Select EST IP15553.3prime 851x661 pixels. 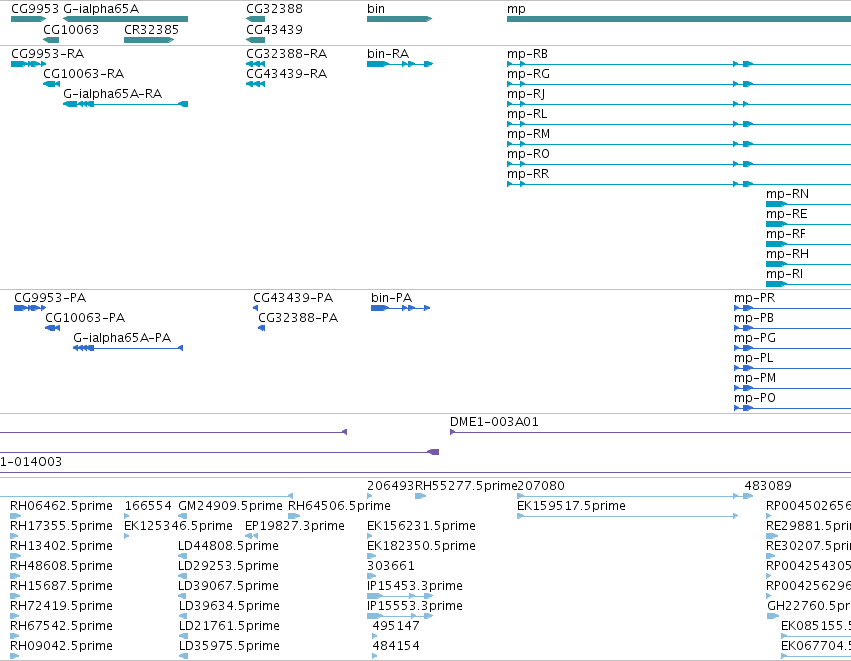(400, 616)
